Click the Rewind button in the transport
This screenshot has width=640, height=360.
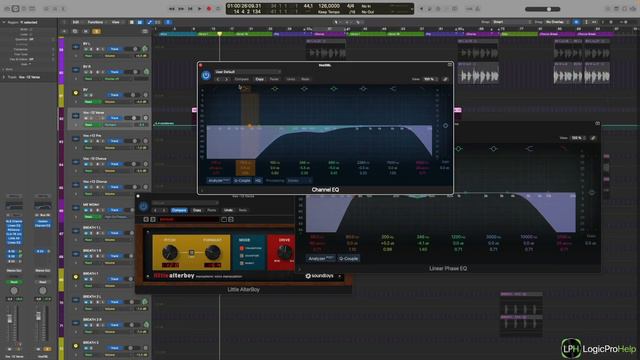[172, 9]
